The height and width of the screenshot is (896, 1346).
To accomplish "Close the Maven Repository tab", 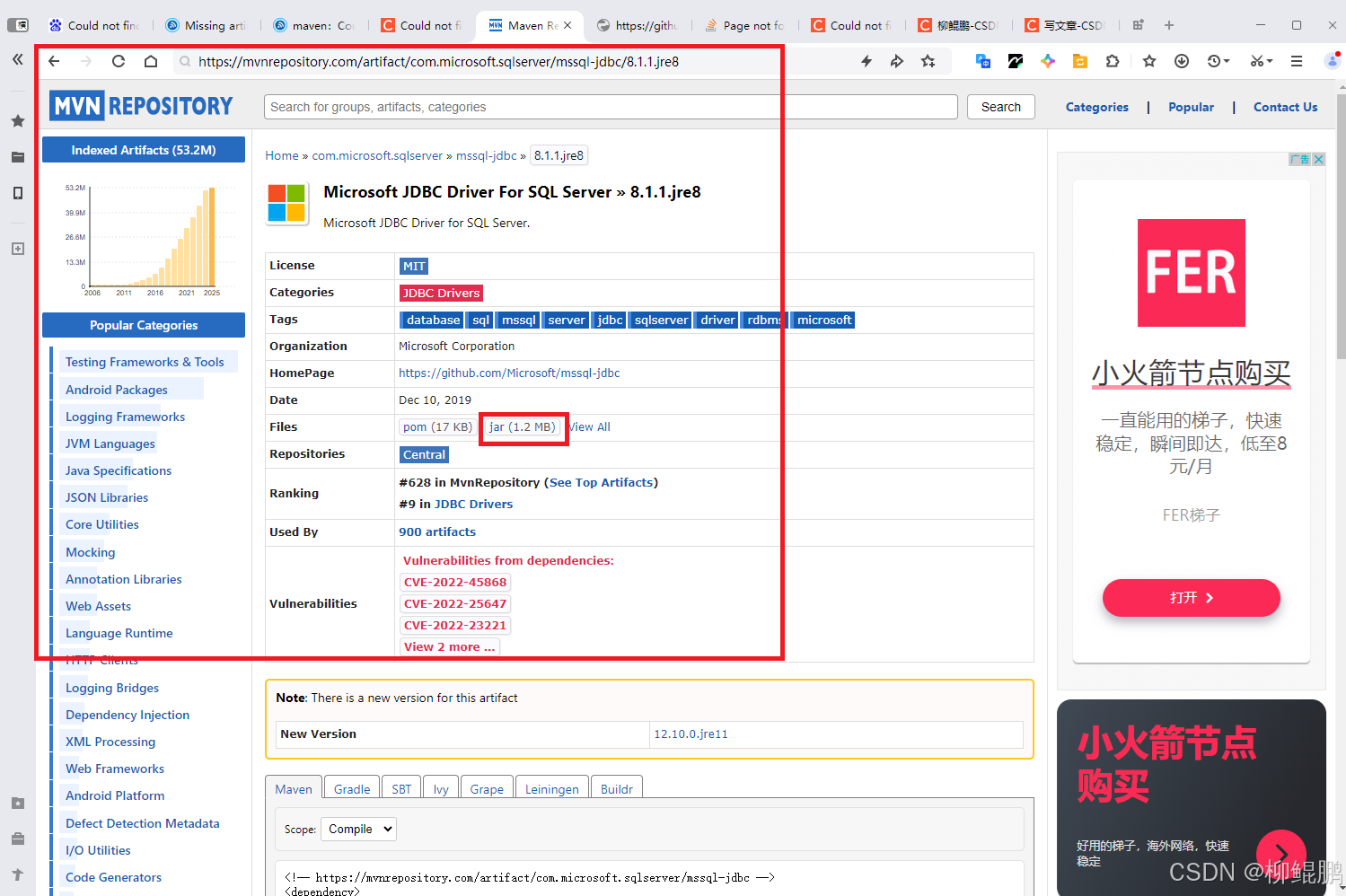I will click(x=567, y=25).
